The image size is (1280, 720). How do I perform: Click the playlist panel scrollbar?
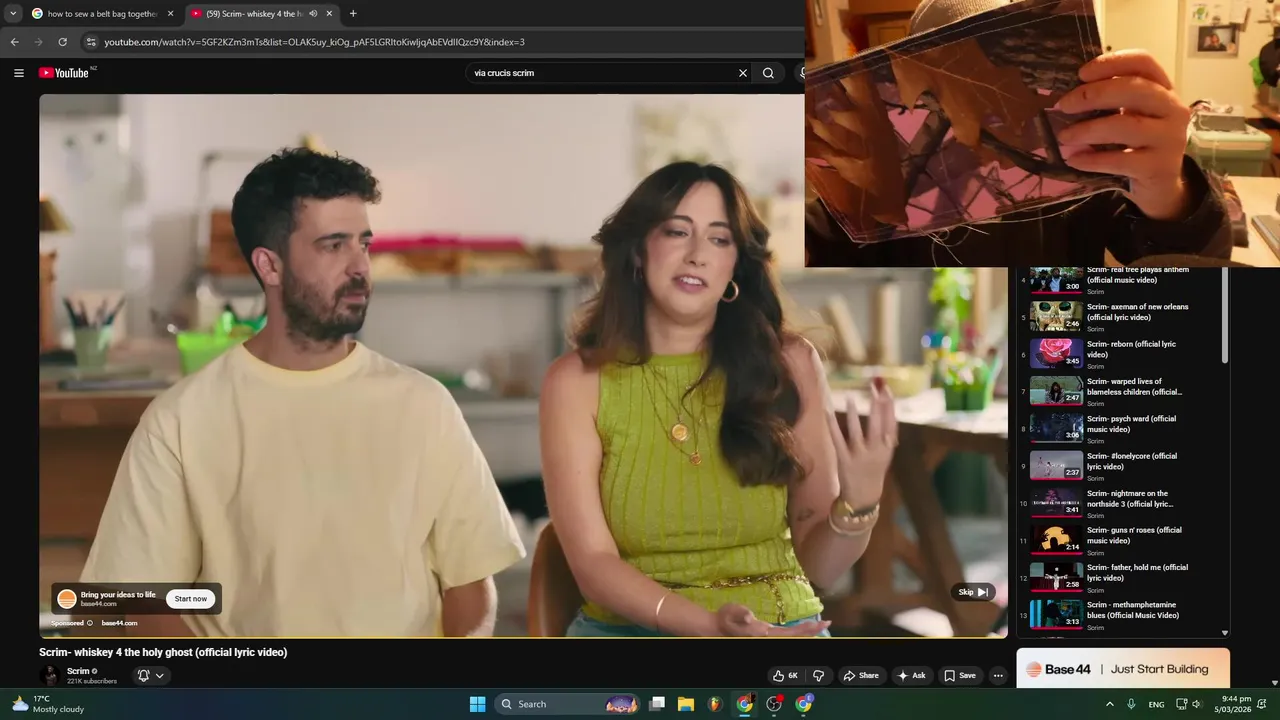(1225, 315)
